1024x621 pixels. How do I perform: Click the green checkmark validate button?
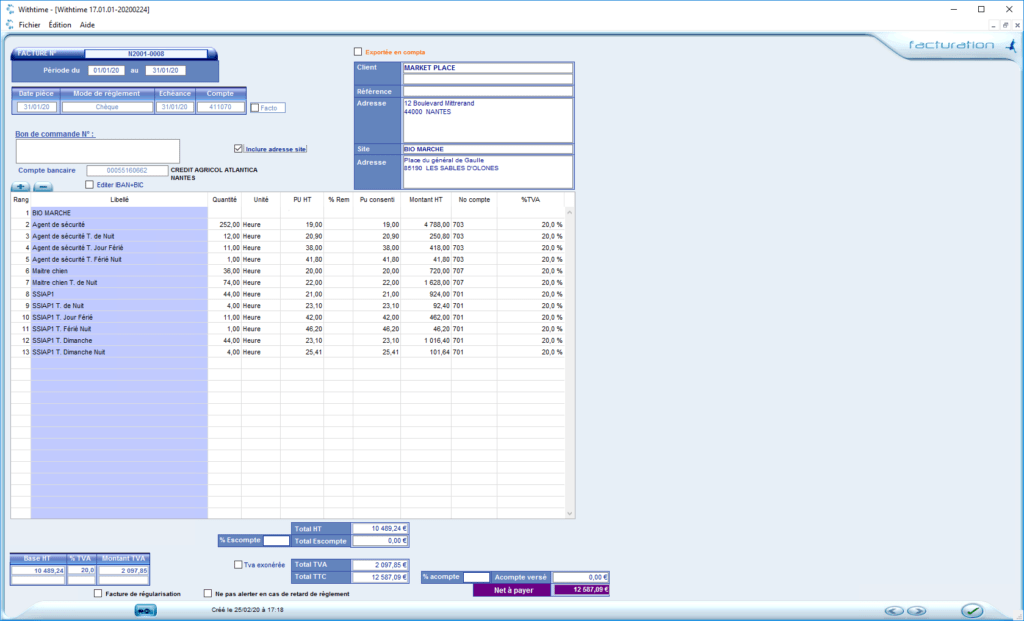click(971, 610)
